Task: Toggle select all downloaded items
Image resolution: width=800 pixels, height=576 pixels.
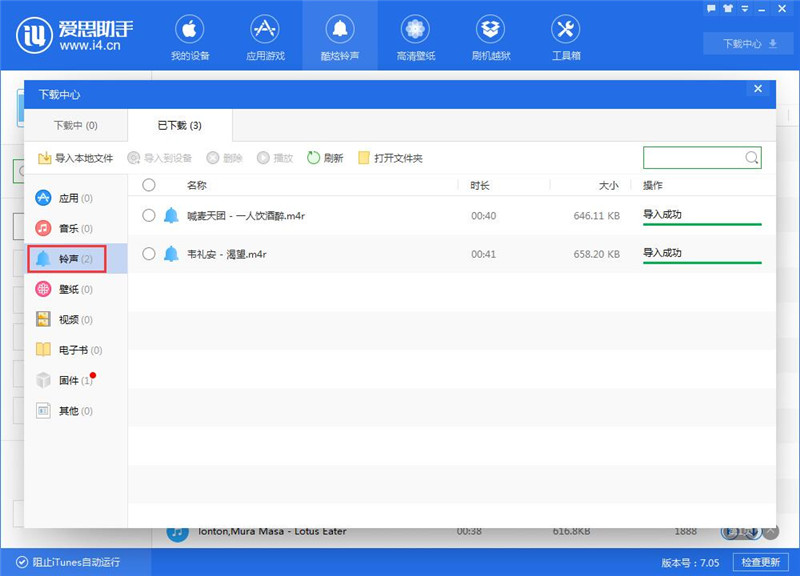Action: pos(150,184)
